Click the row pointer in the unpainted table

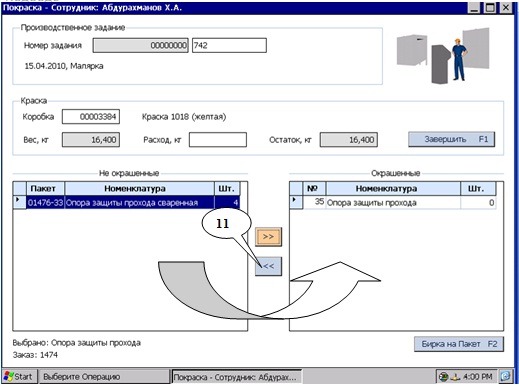coord(19,202)
